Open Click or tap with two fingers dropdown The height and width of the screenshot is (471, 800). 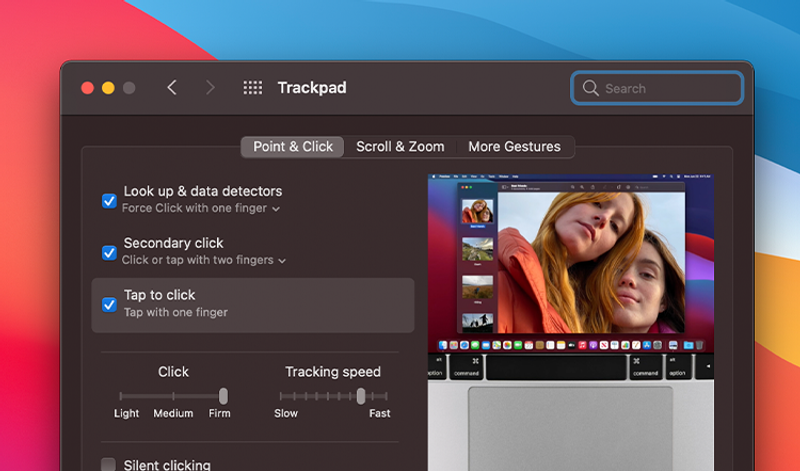coord(204,260)
